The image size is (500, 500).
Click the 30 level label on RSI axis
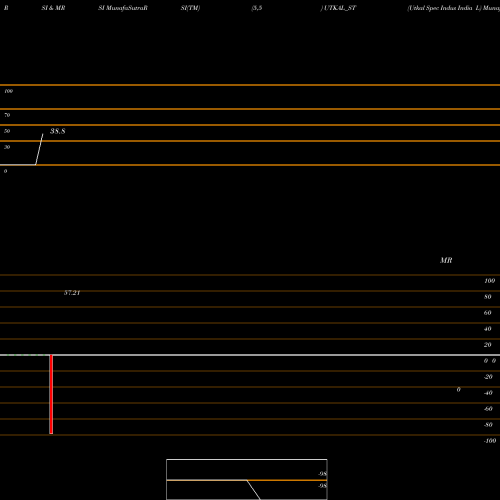click(7, 147)
